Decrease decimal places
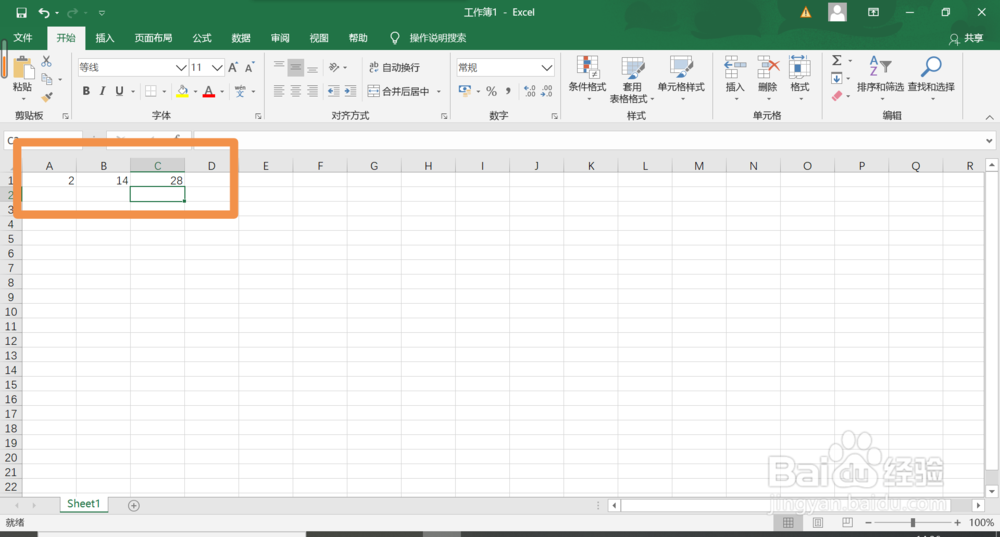 pos(547,91)
